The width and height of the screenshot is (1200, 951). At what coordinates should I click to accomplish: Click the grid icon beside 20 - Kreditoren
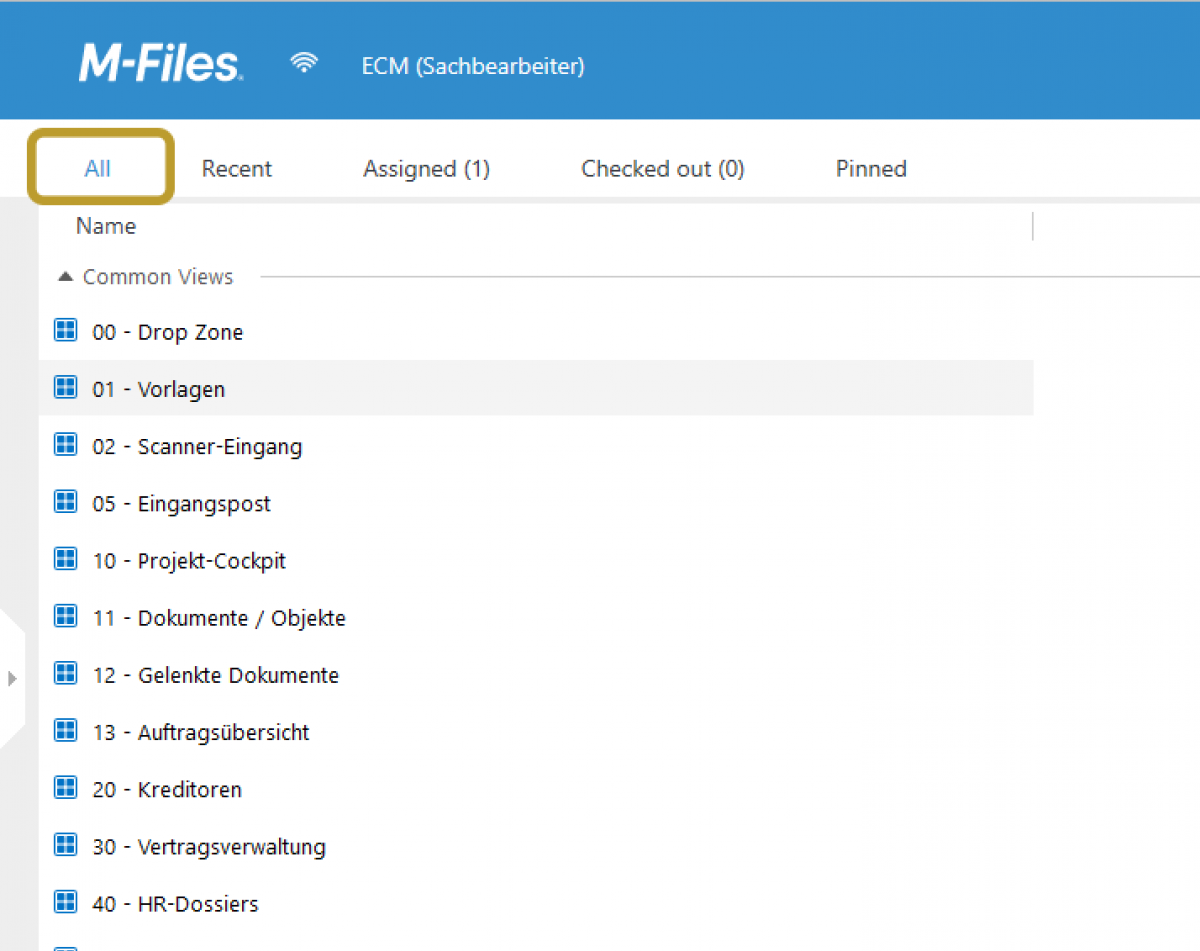pos(65,788)
